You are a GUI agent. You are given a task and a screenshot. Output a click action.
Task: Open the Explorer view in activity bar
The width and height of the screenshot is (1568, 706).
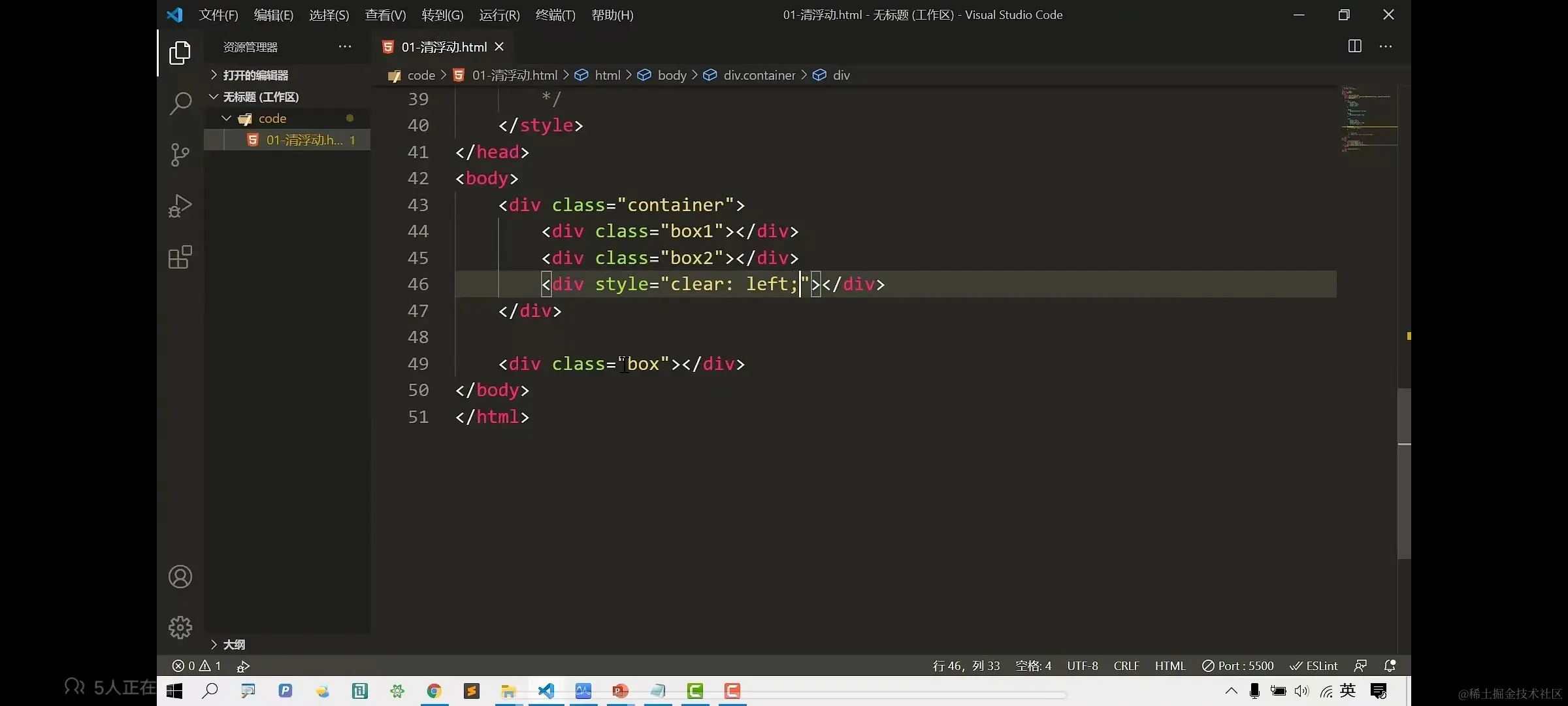180,53
